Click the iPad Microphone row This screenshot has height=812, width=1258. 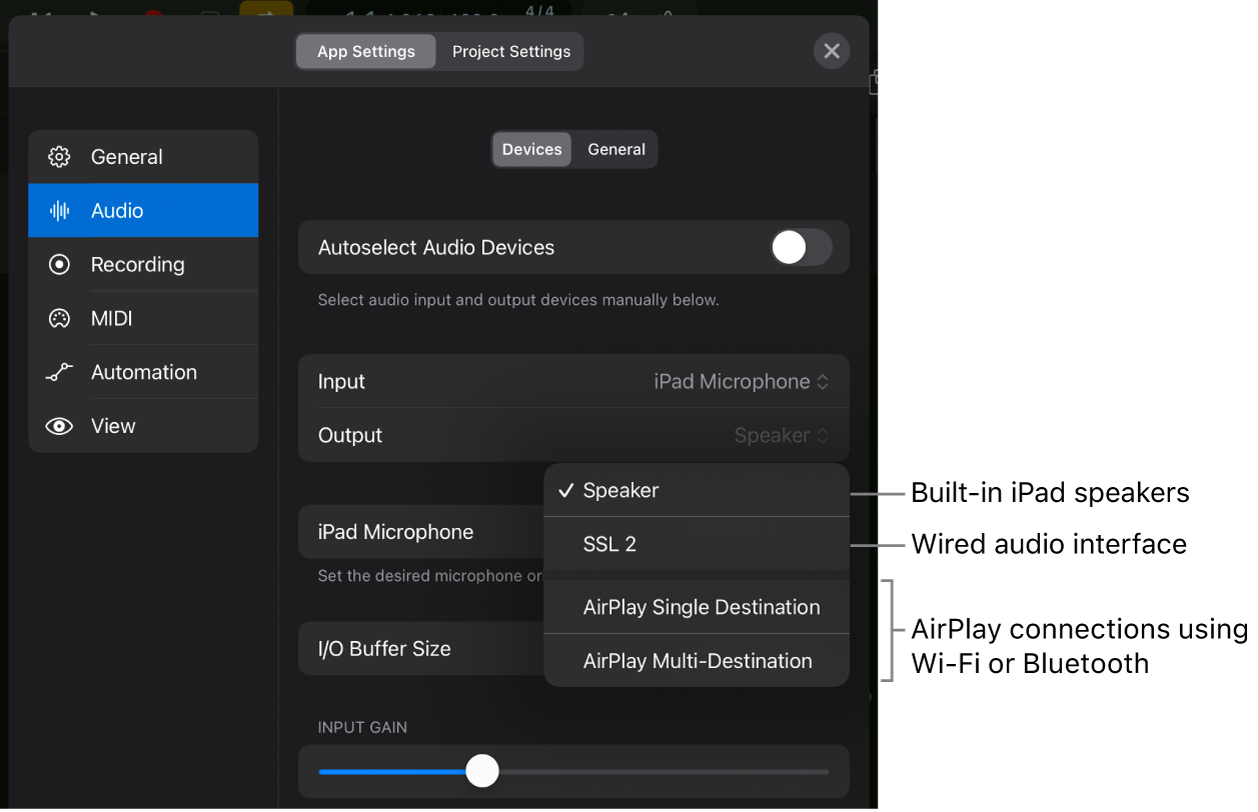click(395, 532)
